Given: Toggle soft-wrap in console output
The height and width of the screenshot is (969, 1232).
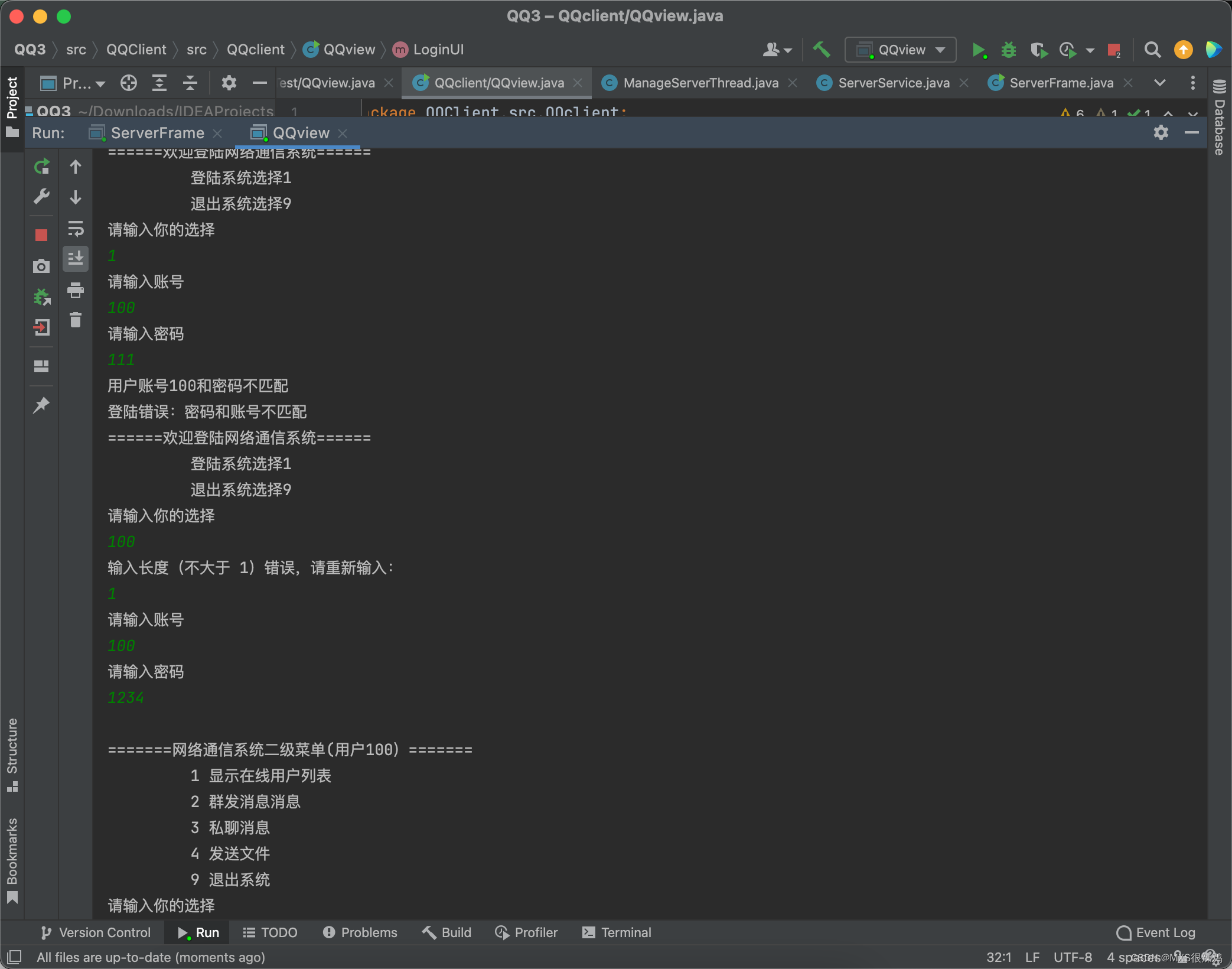Looking at the screenshot, I should pyautogui.click(x=76, y=228).
